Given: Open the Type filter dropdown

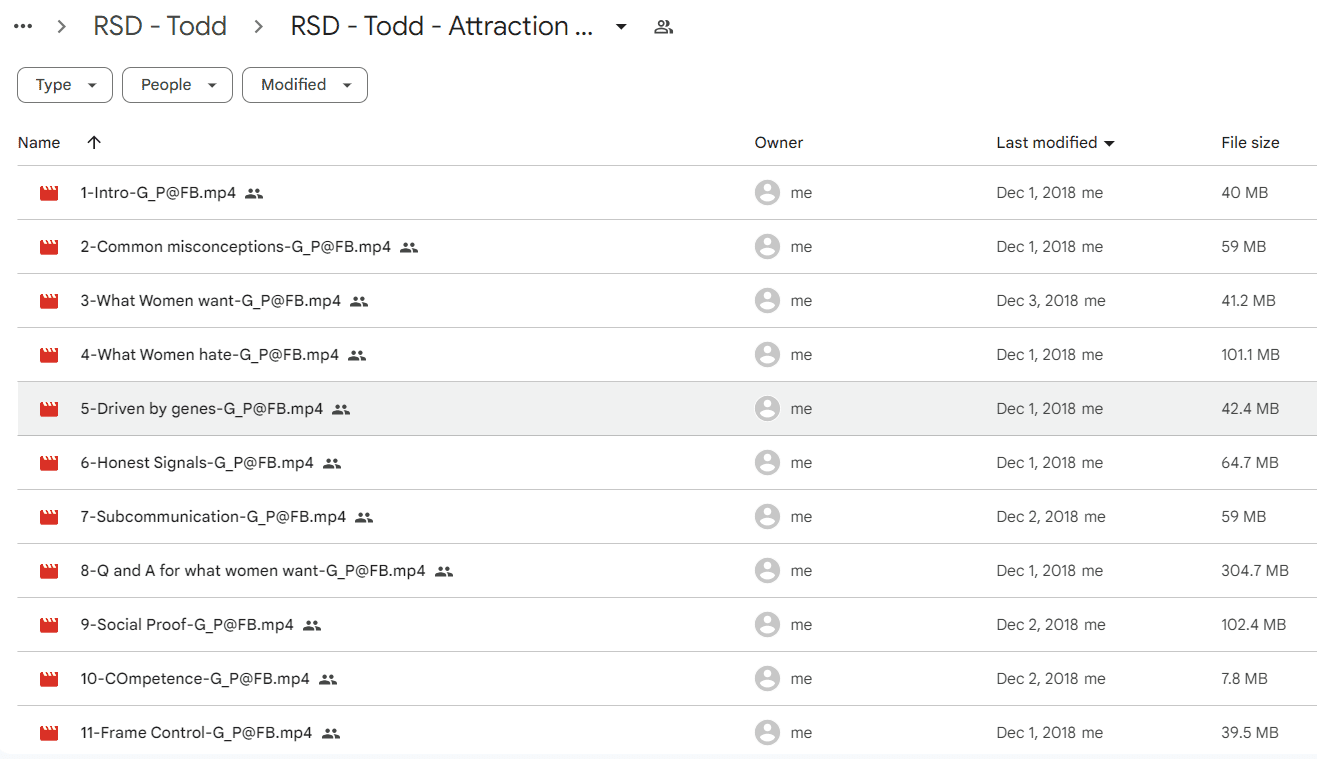Looking at the screenshot, I should (64, 85).
